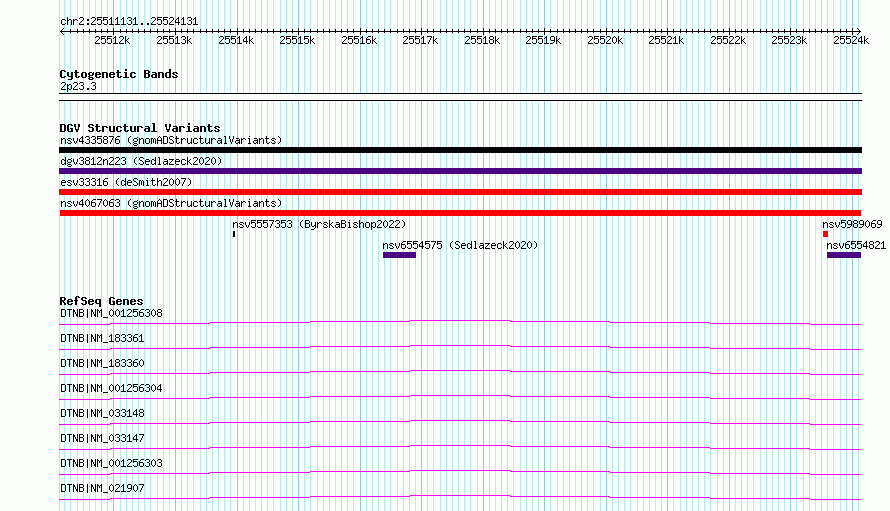Image resolution: width=890 pixels, height=511 pixels.
Task: Open the dgv3812n223 Sedlazeck2020 variant label
Action: click(x=141, y=161)
